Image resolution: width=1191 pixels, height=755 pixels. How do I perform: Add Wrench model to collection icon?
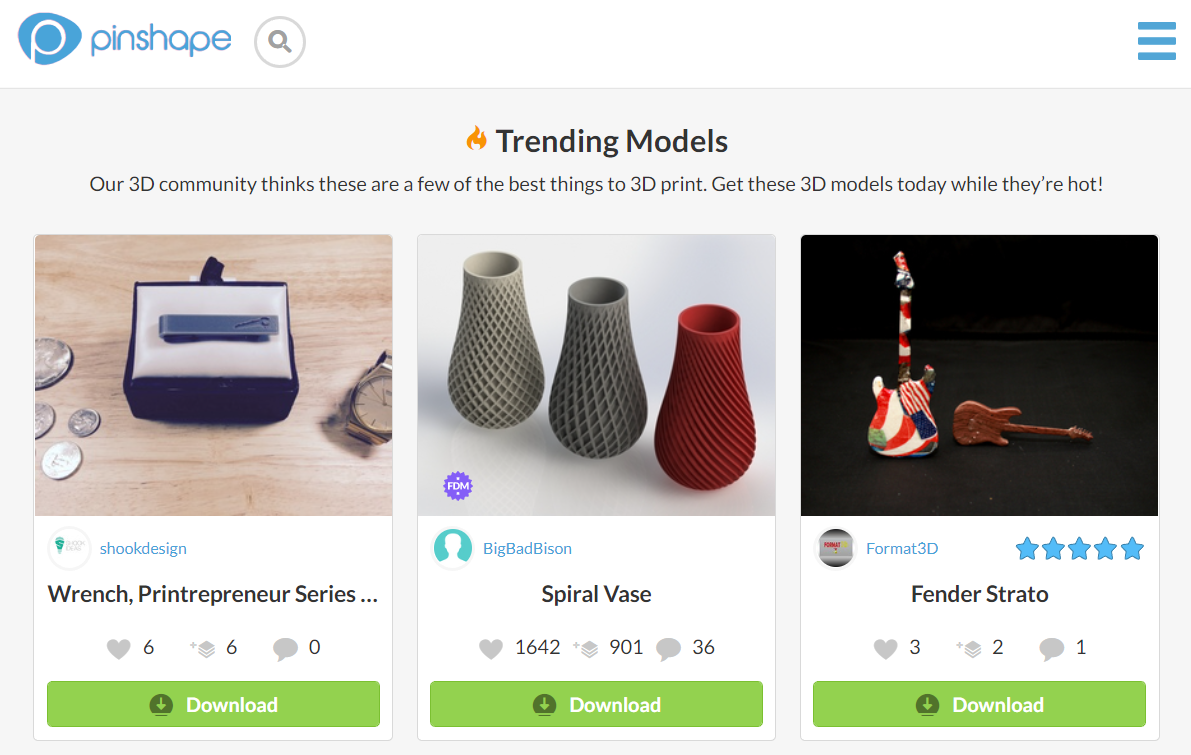click(x=204, y=649)
